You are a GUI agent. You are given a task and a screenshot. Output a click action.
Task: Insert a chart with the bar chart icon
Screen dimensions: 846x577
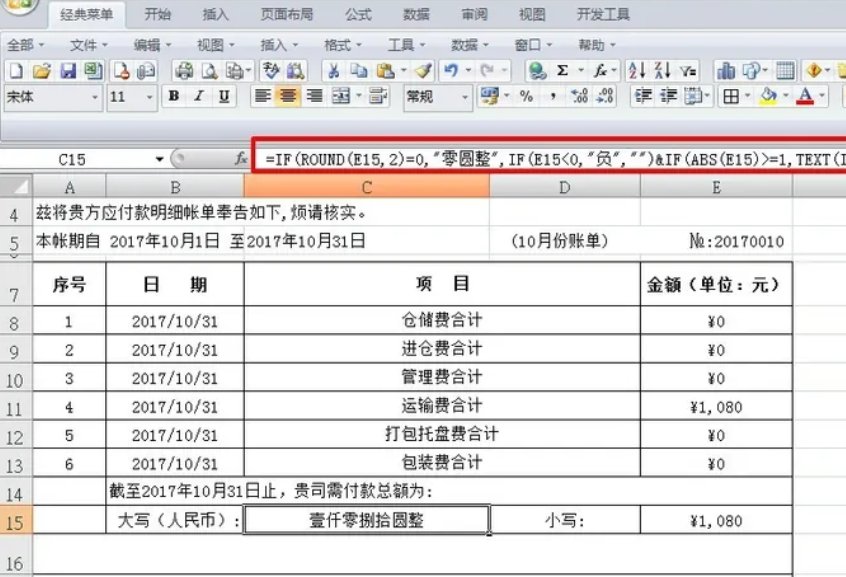[726, 71]
